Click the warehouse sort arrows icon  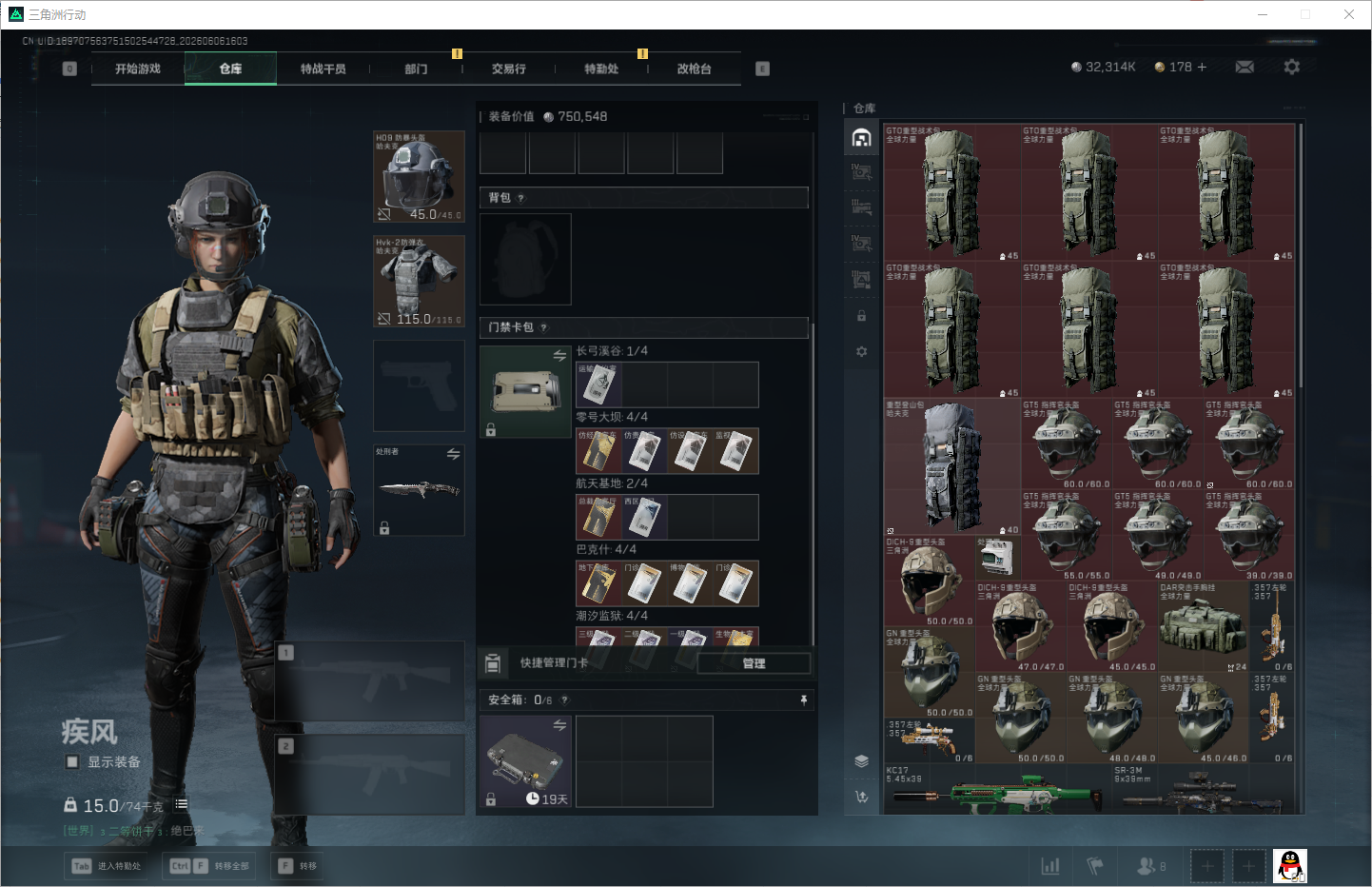point(861,797)
